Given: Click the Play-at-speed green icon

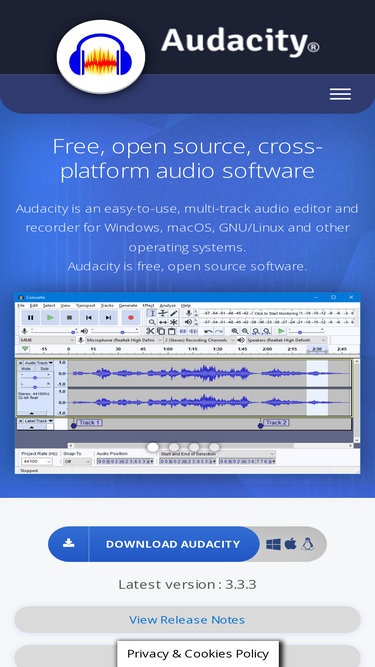Looking at the screenshot, I should [281, 331].
